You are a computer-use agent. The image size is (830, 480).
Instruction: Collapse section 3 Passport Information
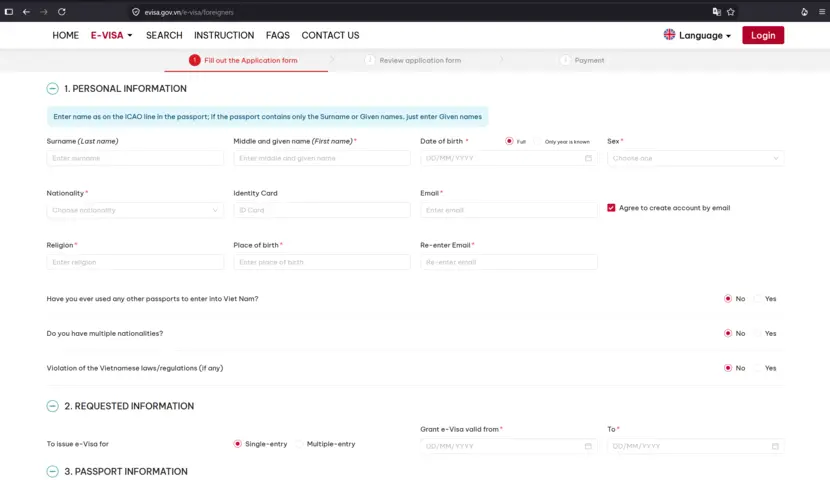[52, 472]
